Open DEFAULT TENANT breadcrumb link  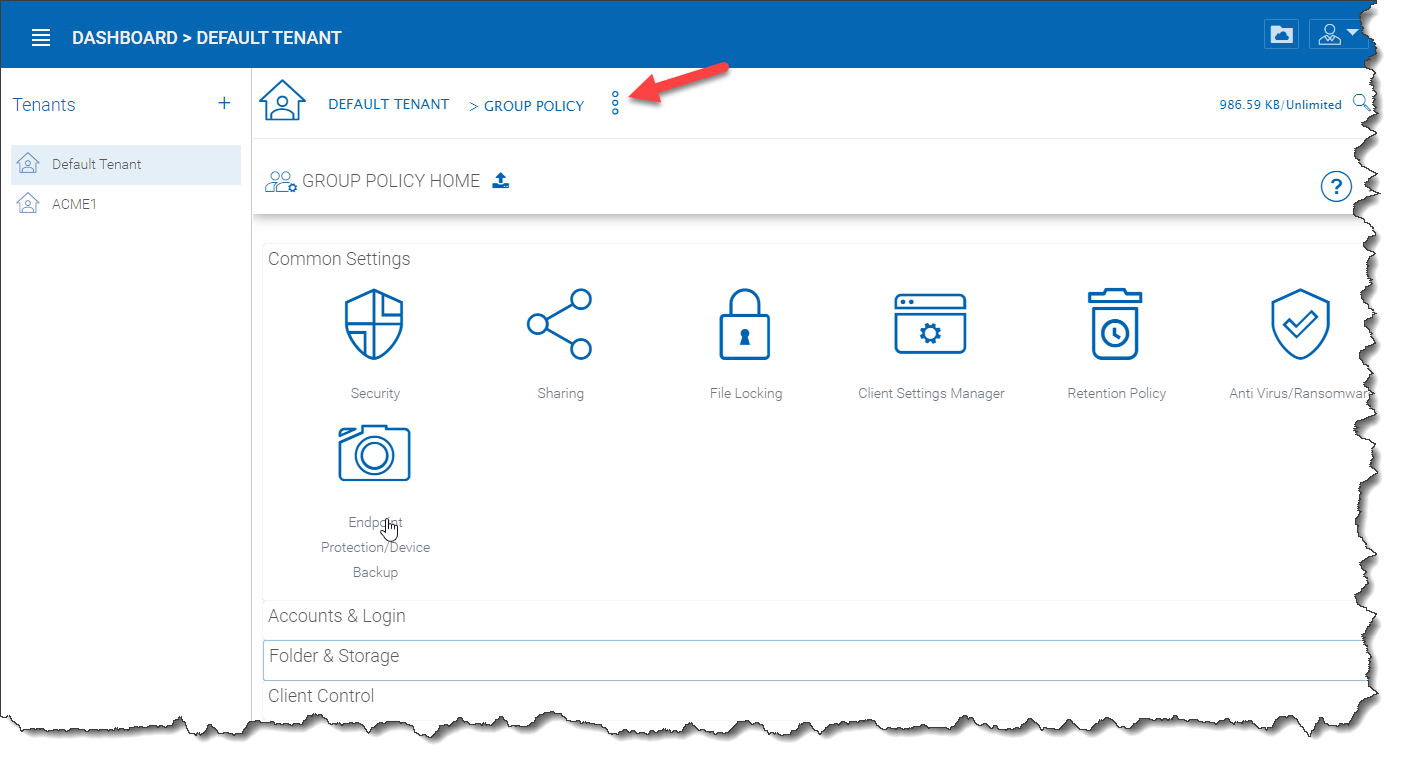[389, 104]
